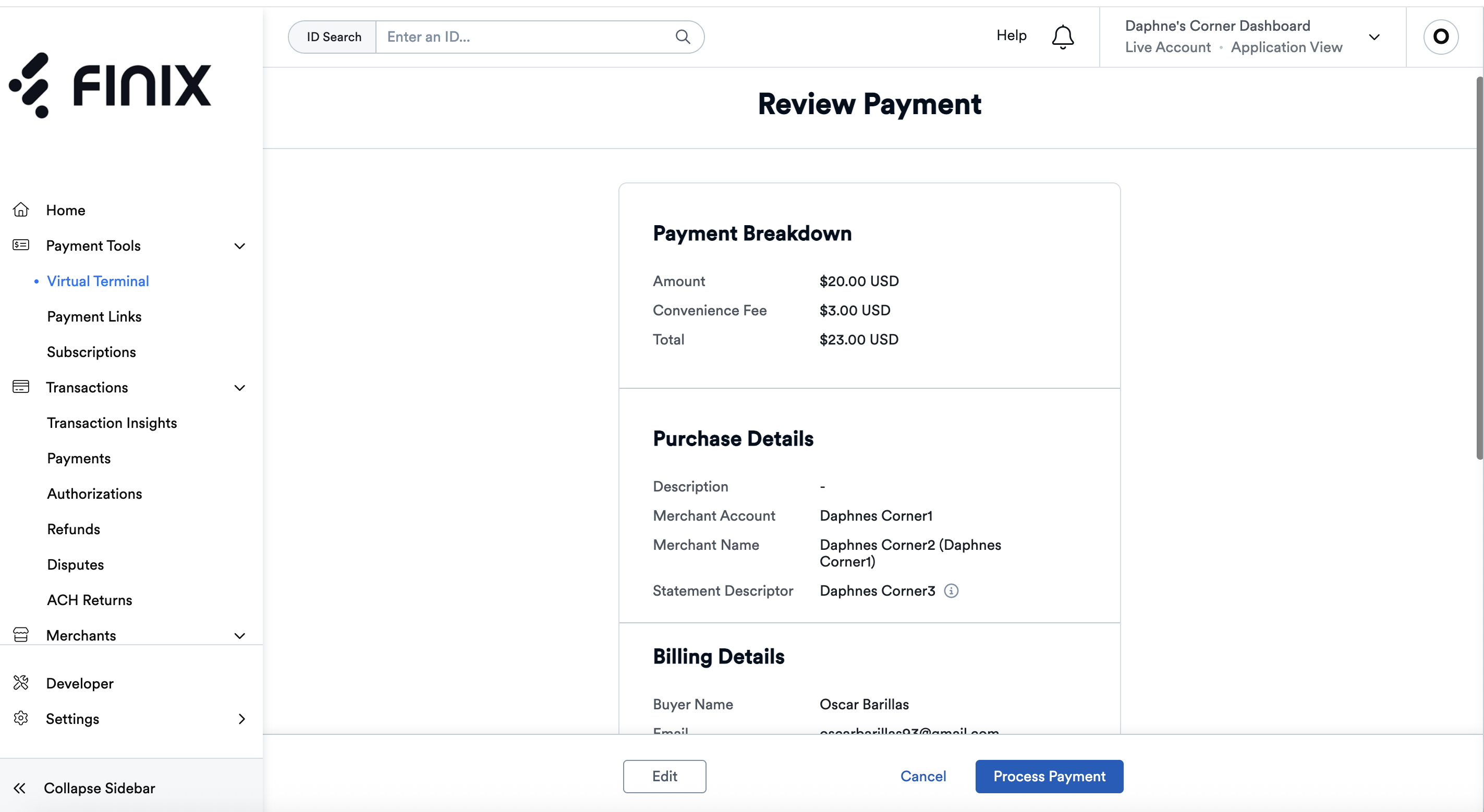Viewport: 1484px width, 812px height.
Task: Click Collapse Sidebar label
Action: (100, 788)
